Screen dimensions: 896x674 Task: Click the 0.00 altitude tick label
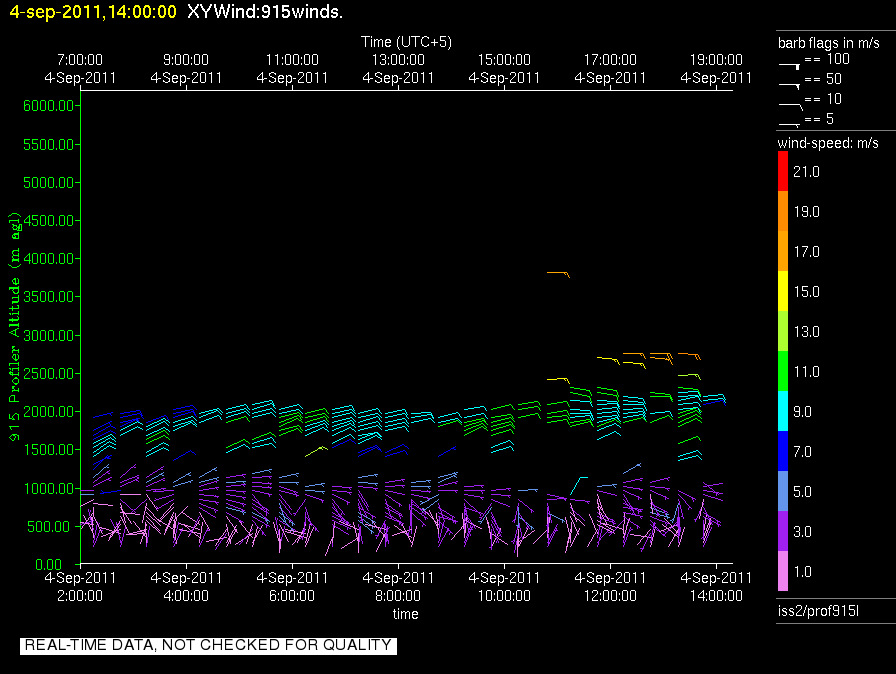click(48, 565)
